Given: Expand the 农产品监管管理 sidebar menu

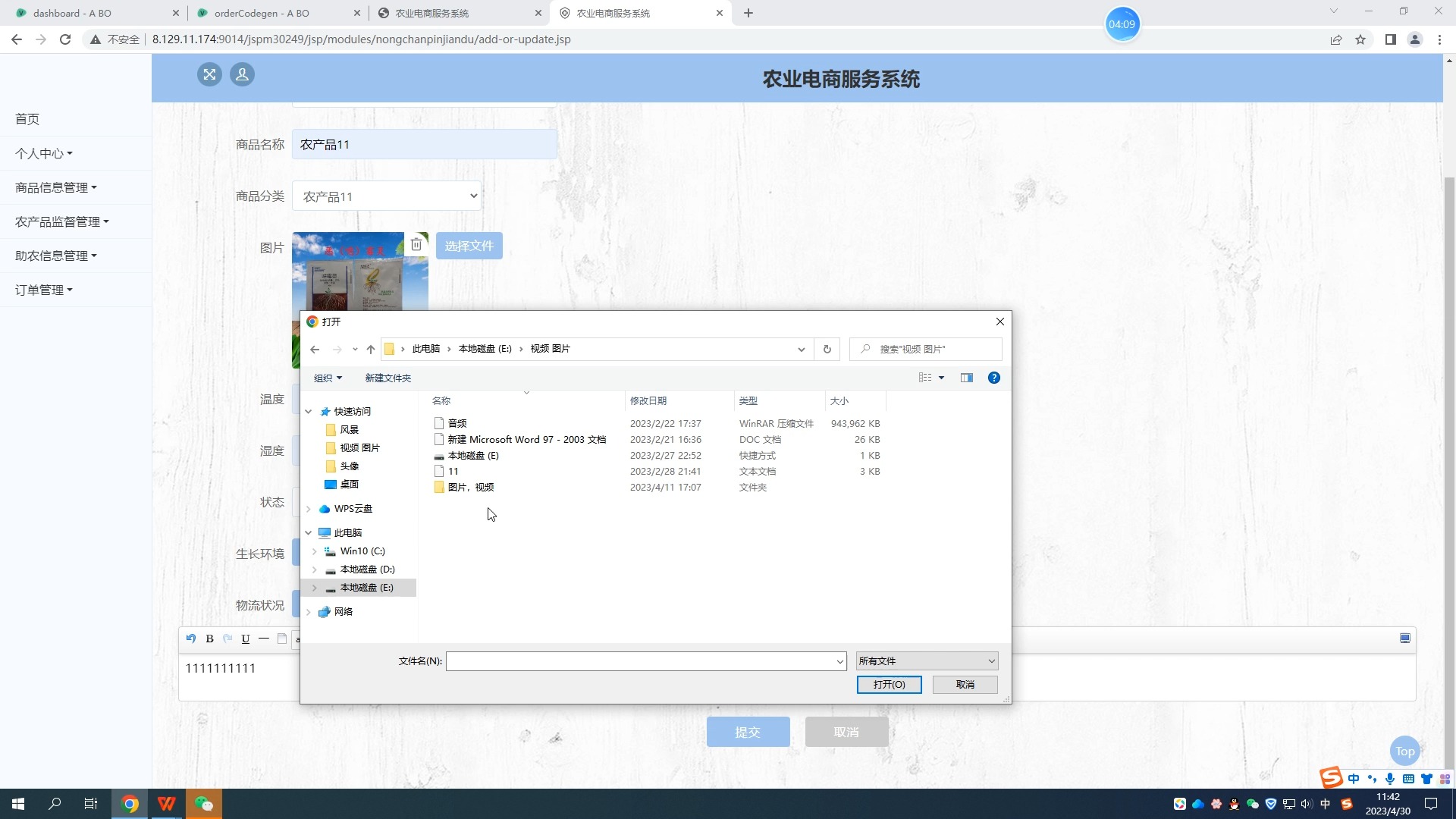Looking at the screenshot, I should (x=62, y=221).
